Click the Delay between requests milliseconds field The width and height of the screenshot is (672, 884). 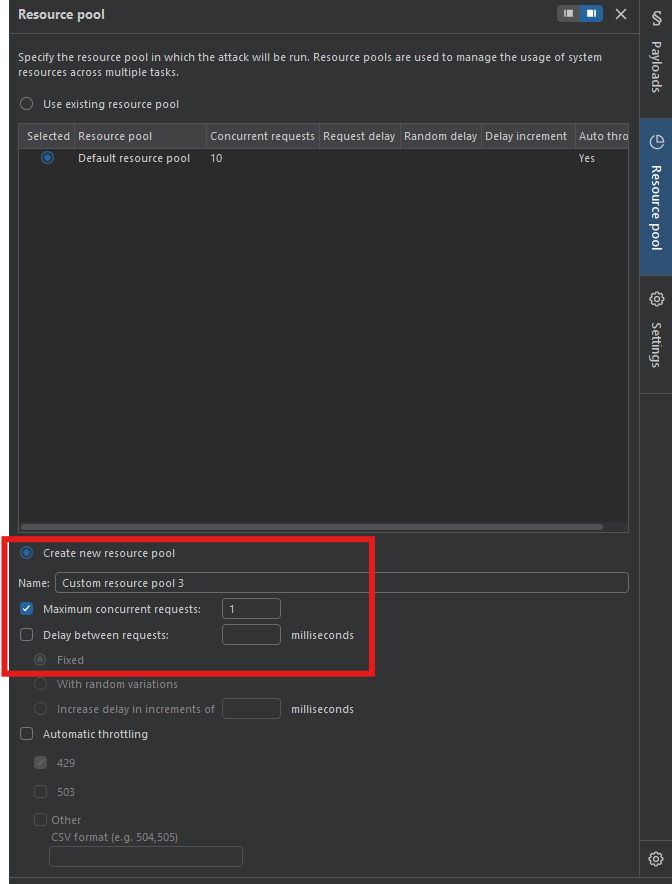pos(251,634)
